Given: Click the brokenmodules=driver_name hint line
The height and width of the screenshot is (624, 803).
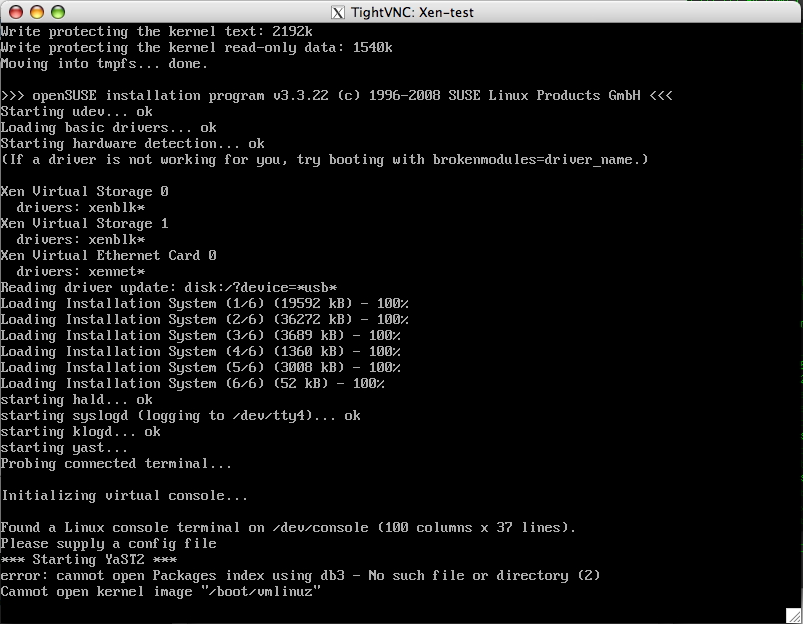Looking at the screenshot, I should (x=324, y=160).
